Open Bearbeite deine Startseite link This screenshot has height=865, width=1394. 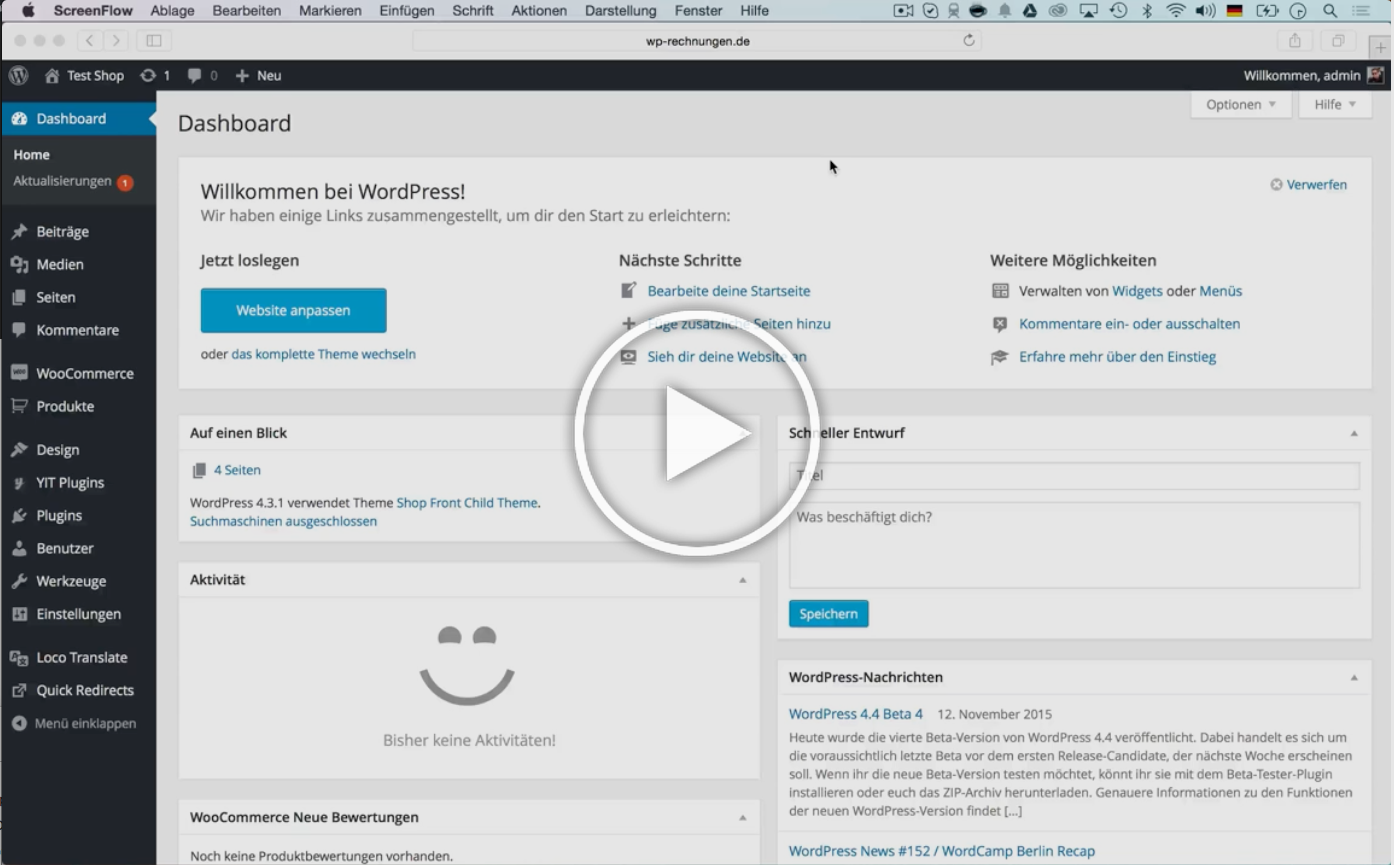click(729, 291)
